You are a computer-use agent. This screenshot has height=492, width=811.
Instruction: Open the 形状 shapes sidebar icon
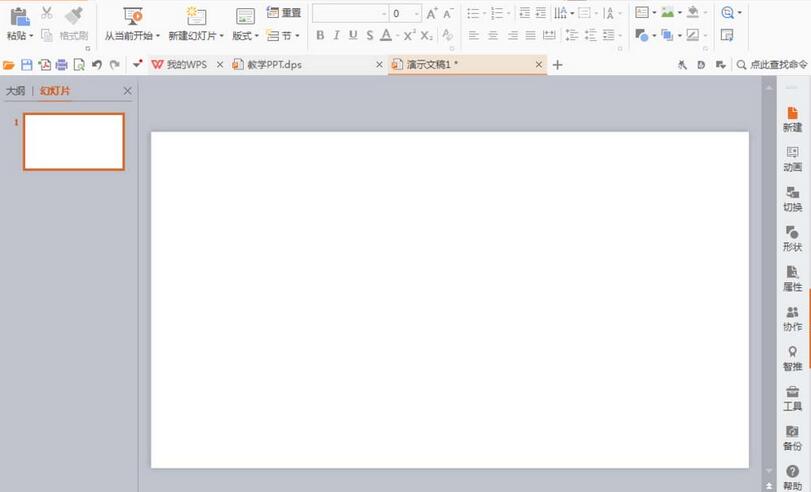pos(792,238)
